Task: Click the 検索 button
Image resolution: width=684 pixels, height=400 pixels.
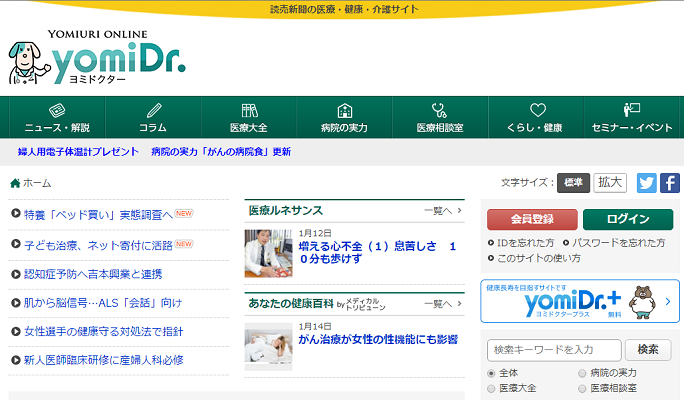Action: click(648, 350)
